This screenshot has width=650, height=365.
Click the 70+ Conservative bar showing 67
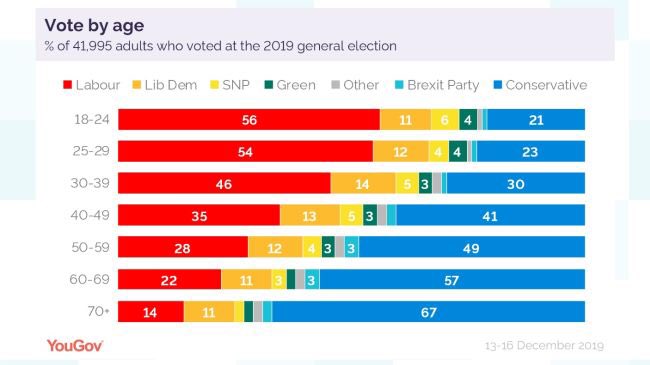click(x=429, y=311)
